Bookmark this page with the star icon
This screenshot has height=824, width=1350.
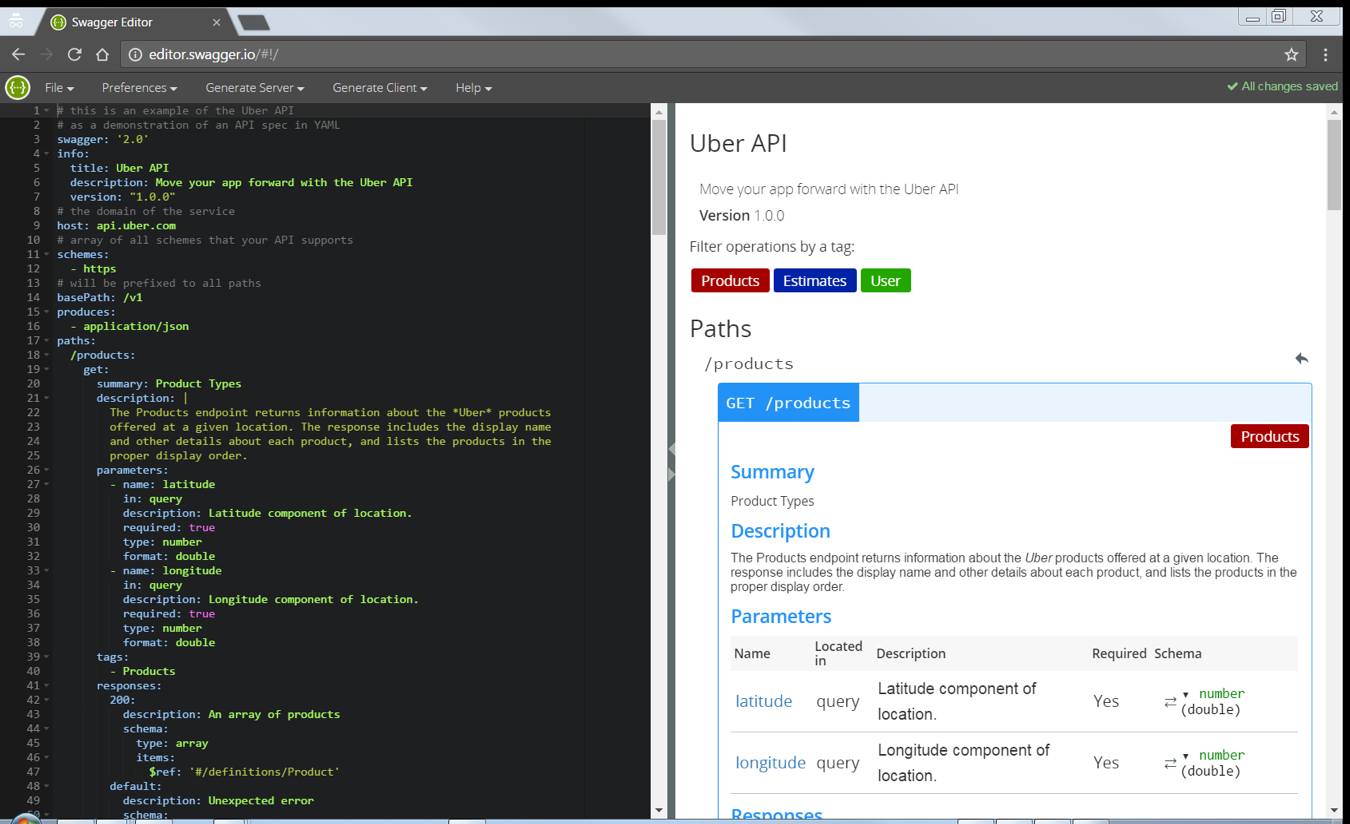coord(1291,54)
